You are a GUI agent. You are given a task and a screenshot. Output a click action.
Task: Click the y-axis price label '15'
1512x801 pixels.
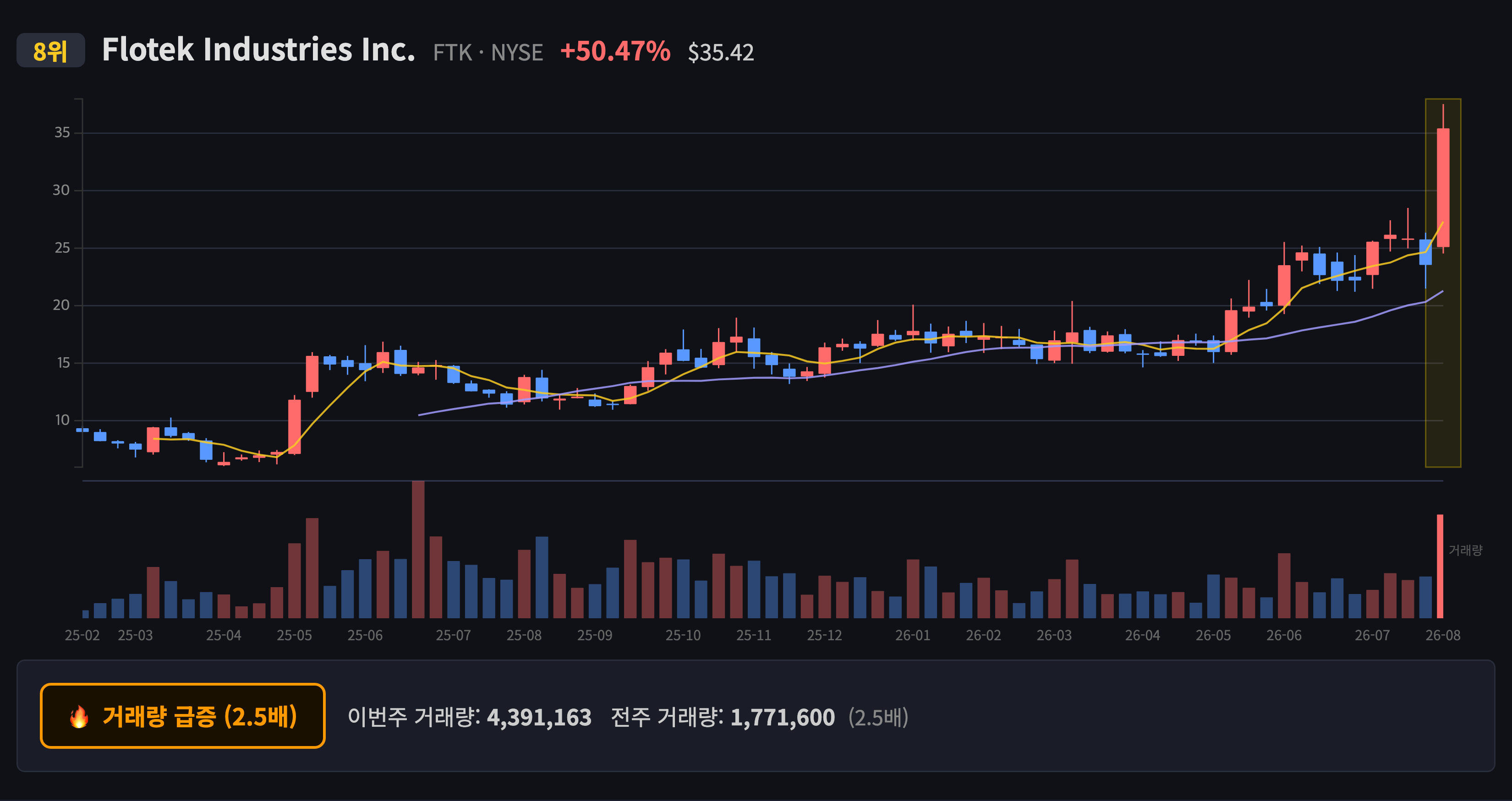[x=63, y=363]
